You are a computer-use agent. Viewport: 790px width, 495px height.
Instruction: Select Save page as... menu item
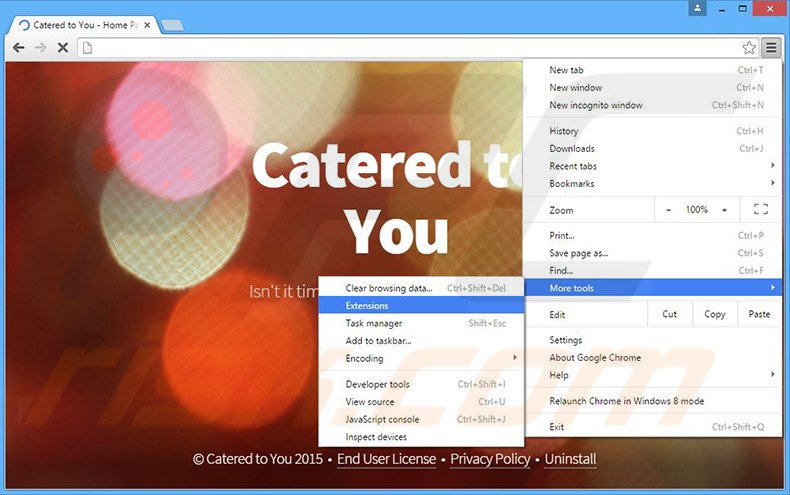(x=653, y=253)
